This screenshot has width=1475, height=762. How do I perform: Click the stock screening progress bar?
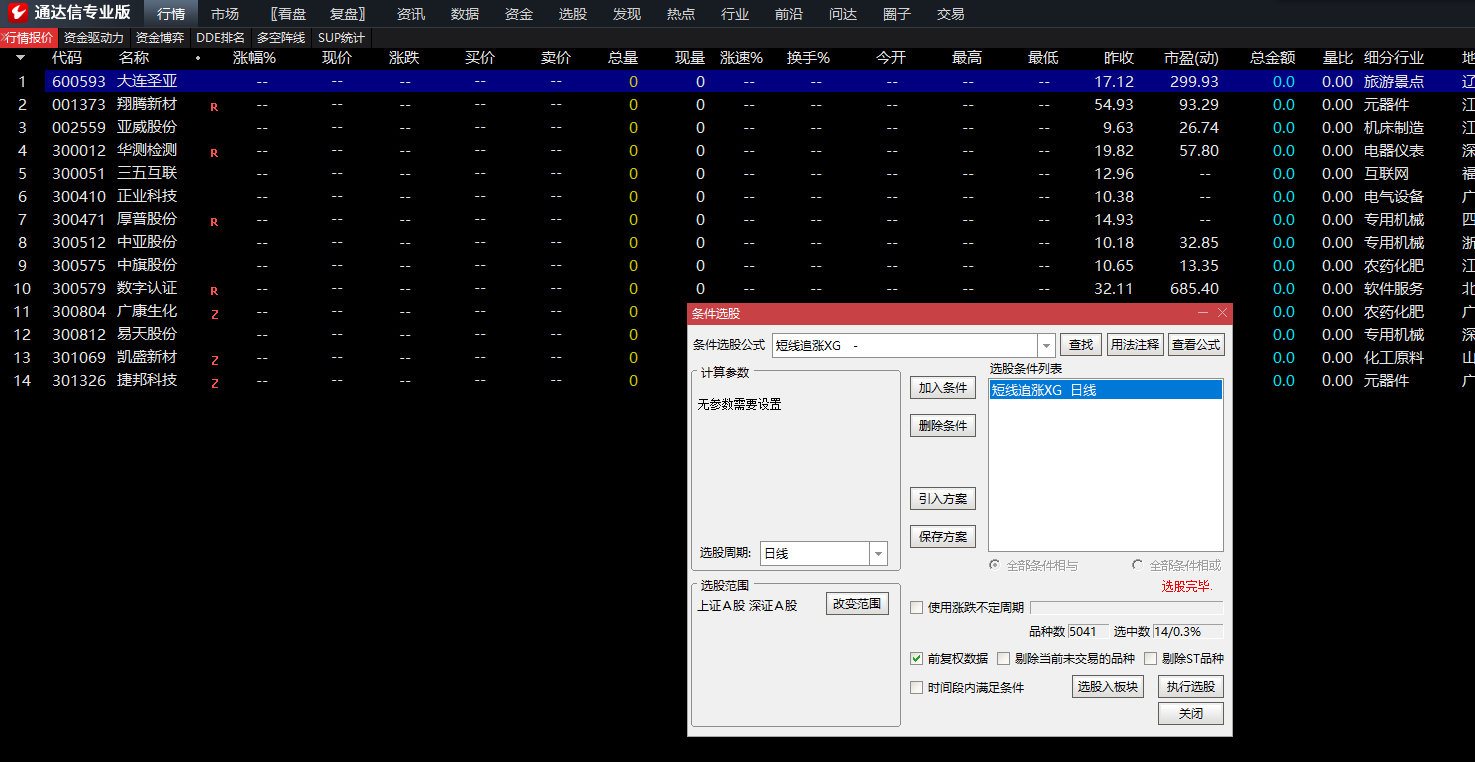1126,607
